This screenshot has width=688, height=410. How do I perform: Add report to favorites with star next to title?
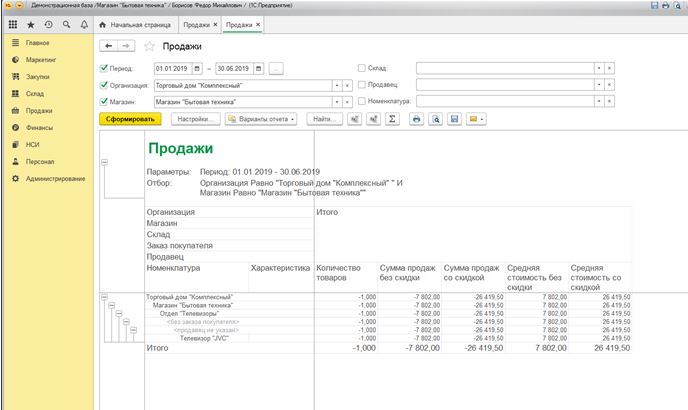tap(150, 46)
